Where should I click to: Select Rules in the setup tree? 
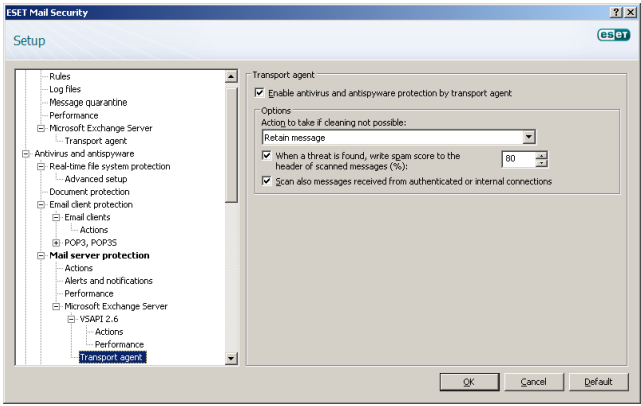coord(60,76)
